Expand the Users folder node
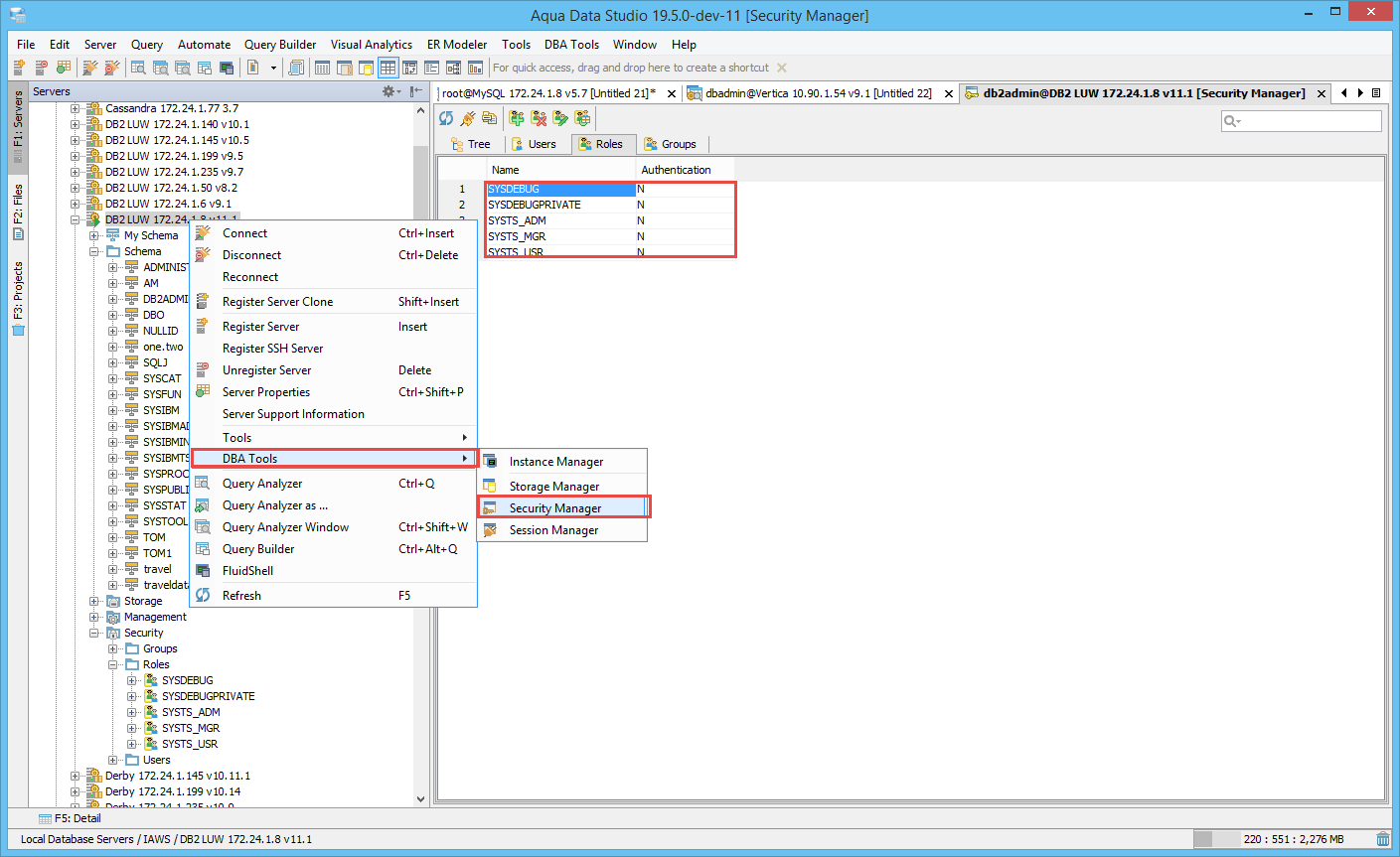 pos(112,760)
